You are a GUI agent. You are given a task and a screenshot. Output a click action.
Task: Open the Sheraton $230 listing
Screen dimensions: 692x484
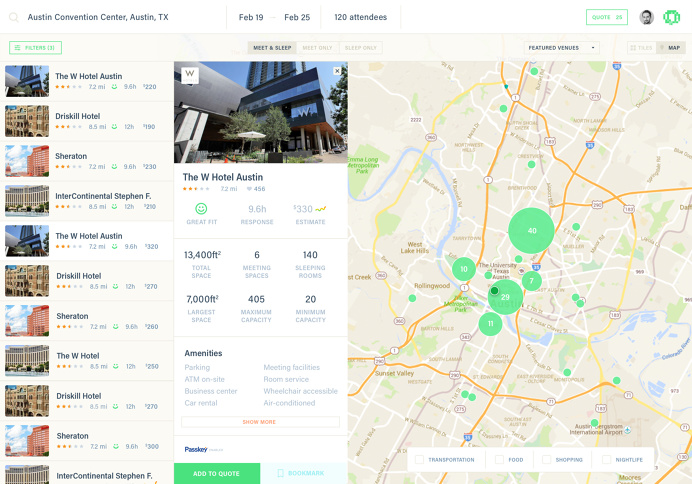(87, 161)
